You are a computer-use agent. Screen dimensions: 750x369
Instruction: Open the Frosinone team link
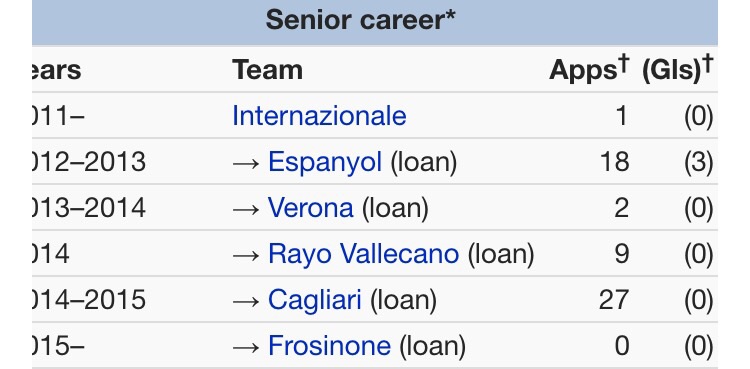(x=329, y=346)
